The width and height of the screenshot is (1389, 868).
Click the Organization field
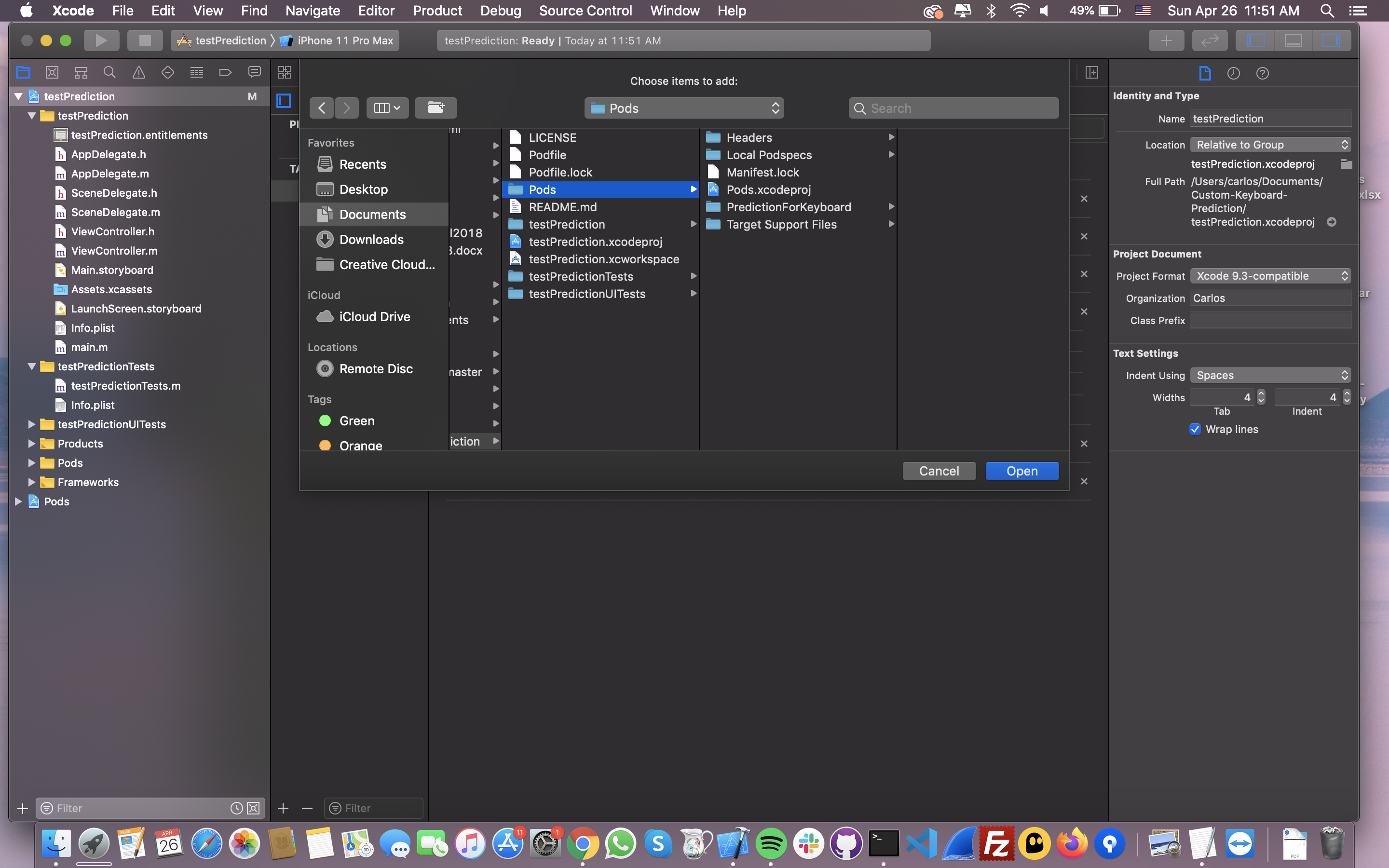tap(1270, 298)
